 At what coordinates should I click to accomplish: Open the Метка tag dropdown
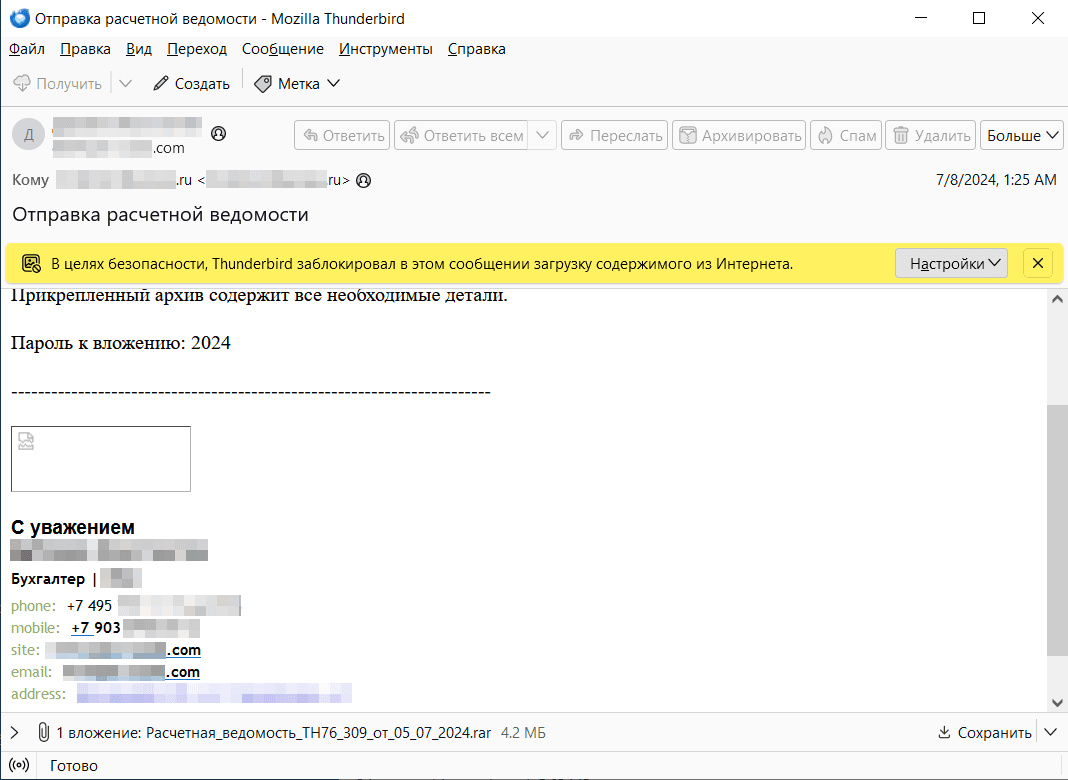click(x=297, y=84)
